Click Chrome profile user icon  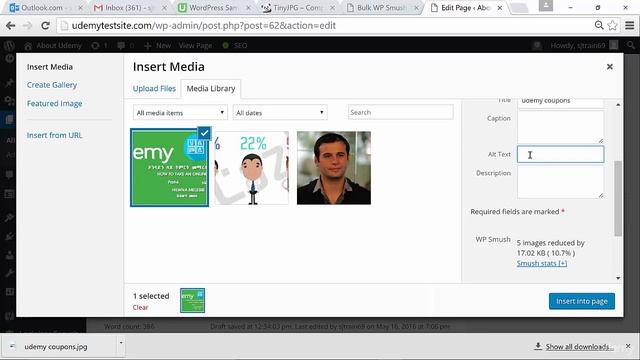(x=546, y=6)
